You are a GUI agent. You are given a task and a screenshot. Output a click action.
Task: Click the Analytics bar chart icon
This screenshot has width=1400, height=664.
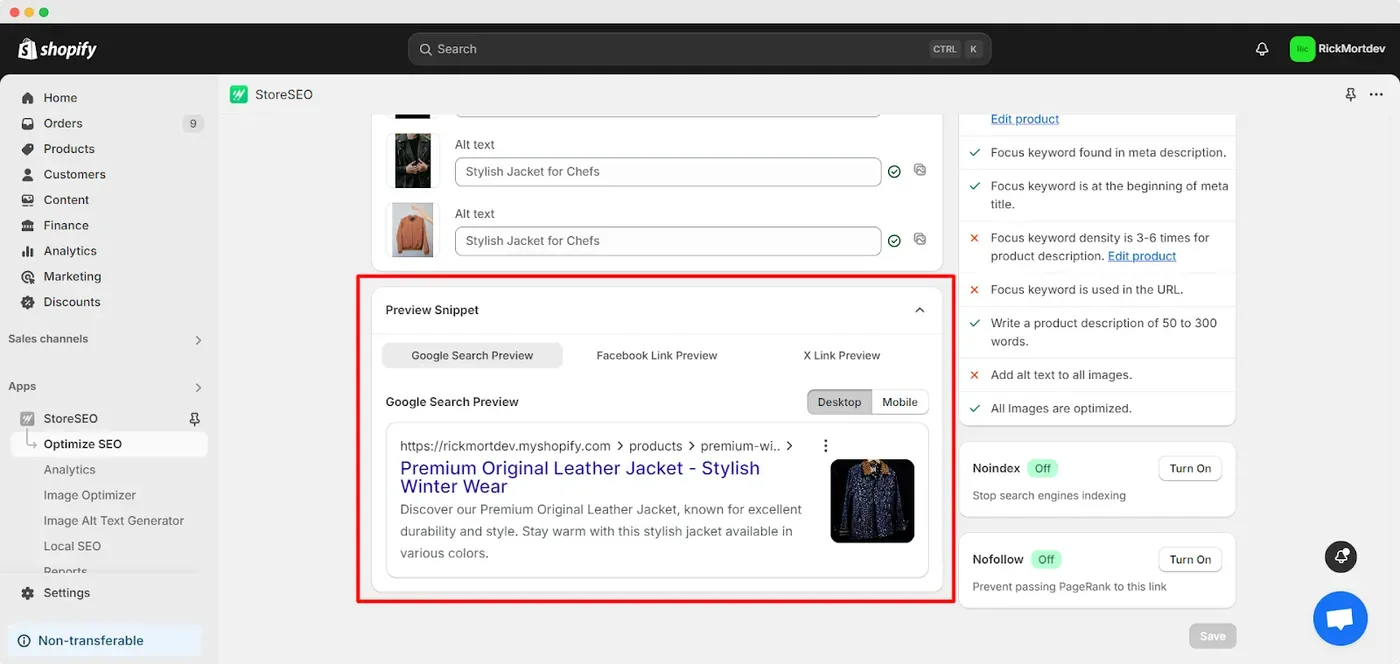coord(27,251)
